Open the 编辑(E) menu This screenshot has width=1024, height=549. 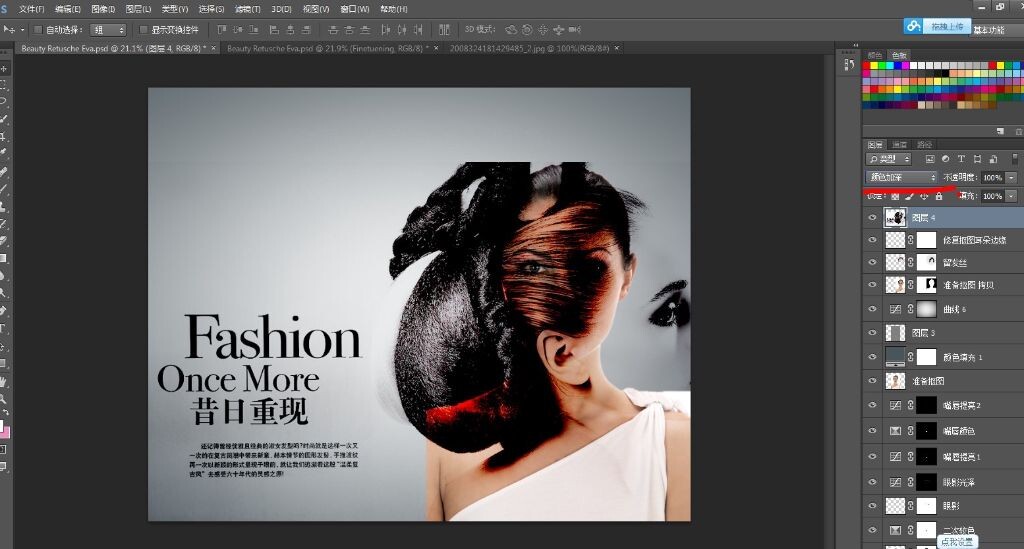pos(68,9)
